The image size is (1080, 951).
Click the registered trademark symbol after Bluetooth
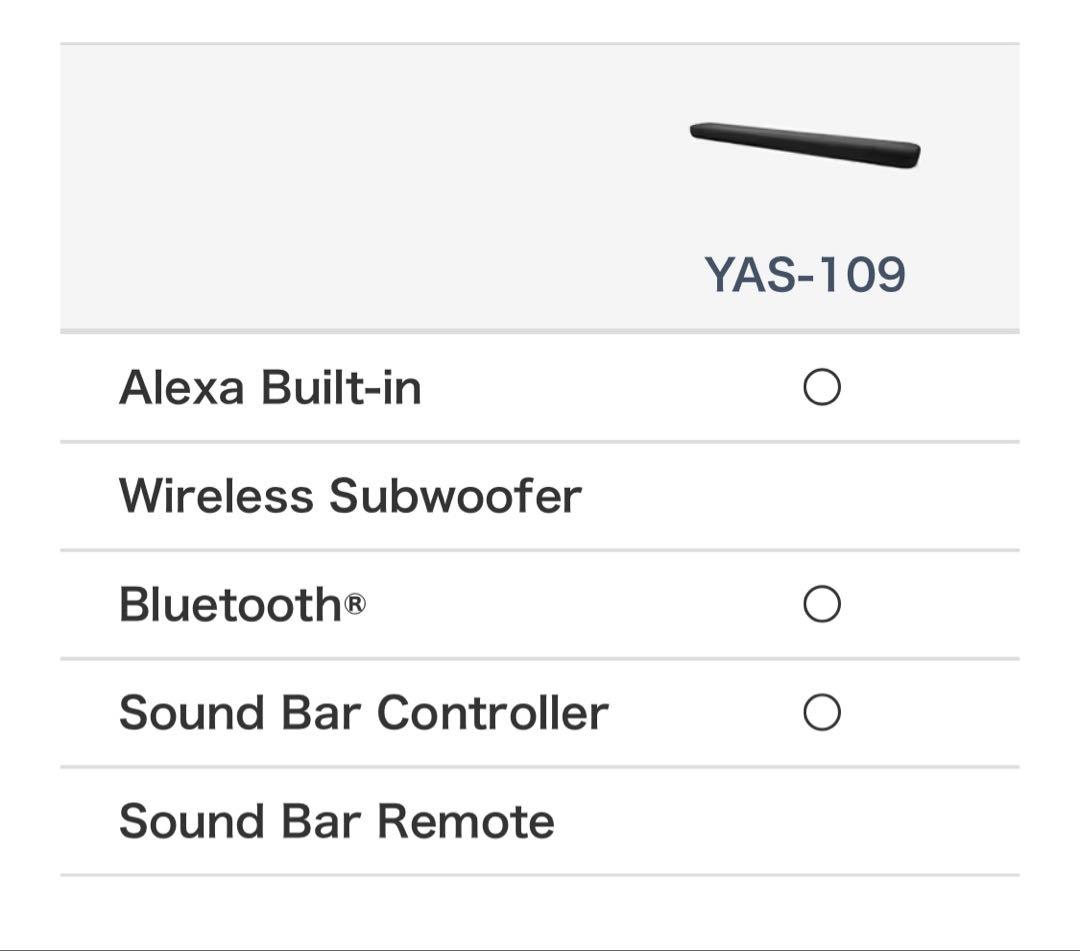coord(355,605)
